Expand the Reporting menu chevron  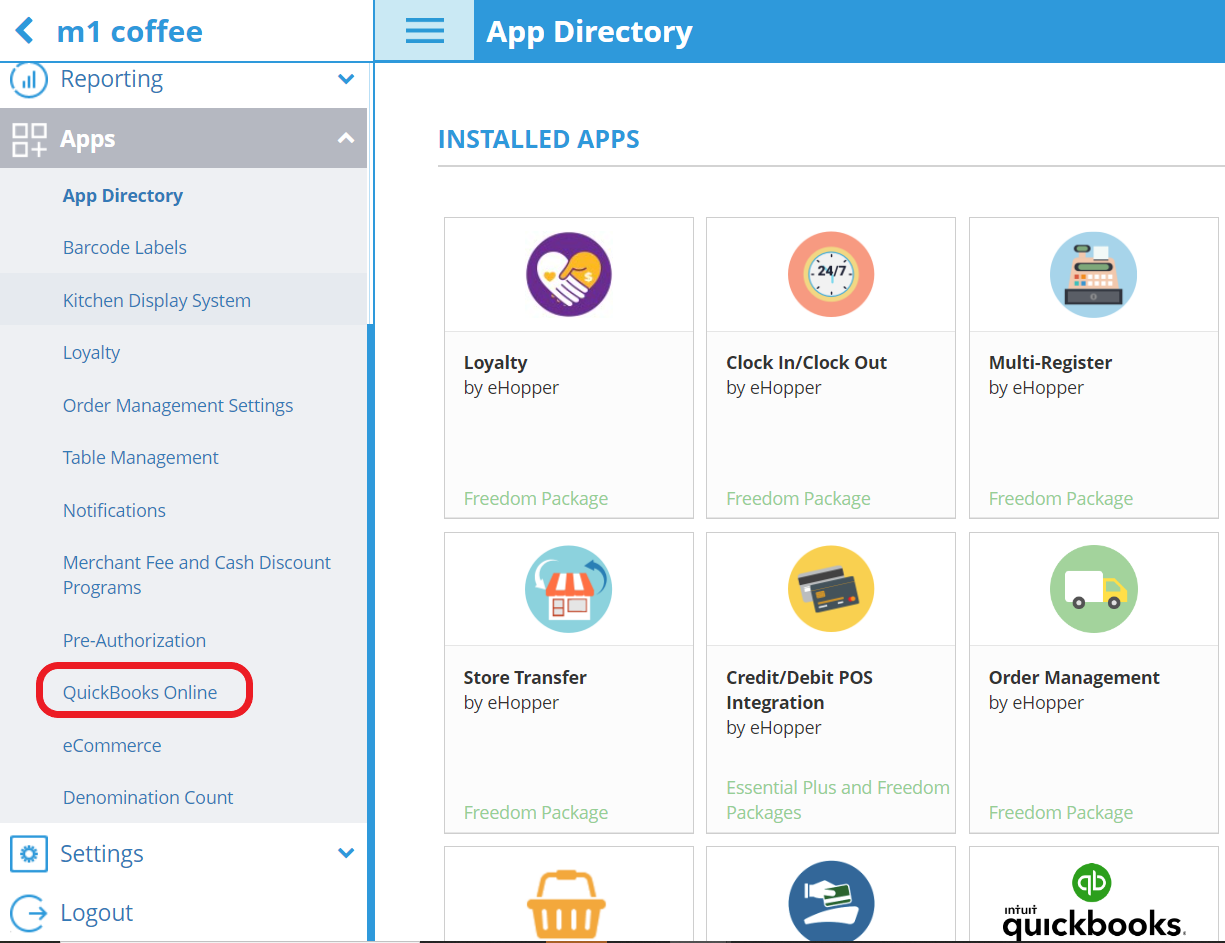click(x=346, y=79)
